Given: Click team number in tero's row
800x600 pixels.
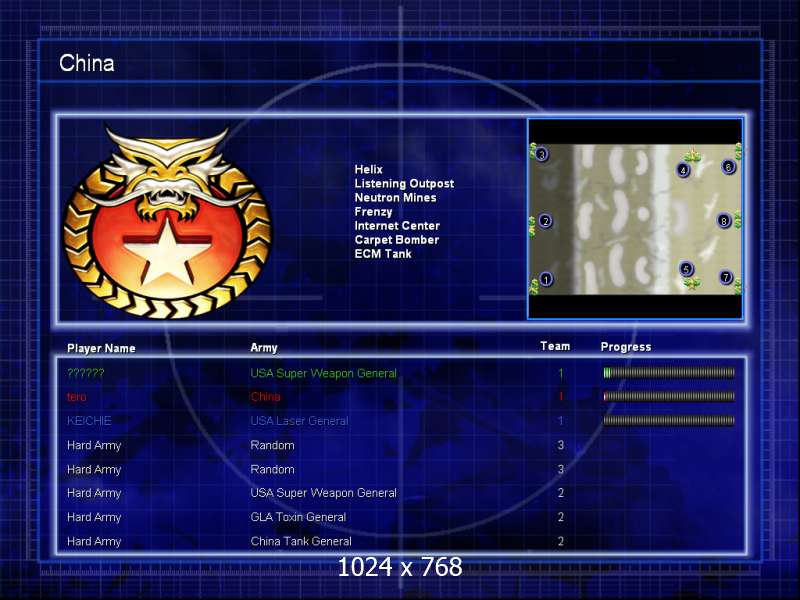Looking at the screenshot, I should click(561, 397).
